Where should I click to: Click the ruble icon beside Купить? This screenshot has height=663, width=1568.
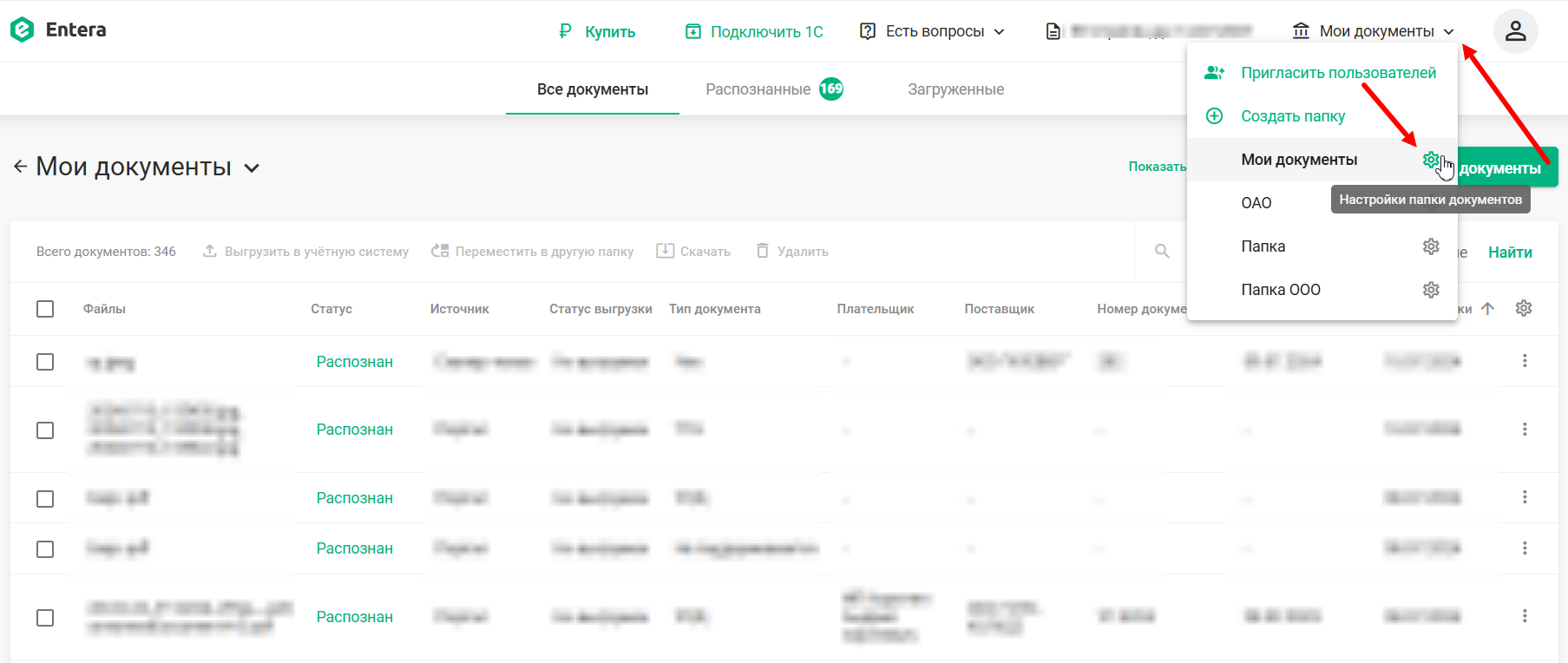[x=565, y=31]
